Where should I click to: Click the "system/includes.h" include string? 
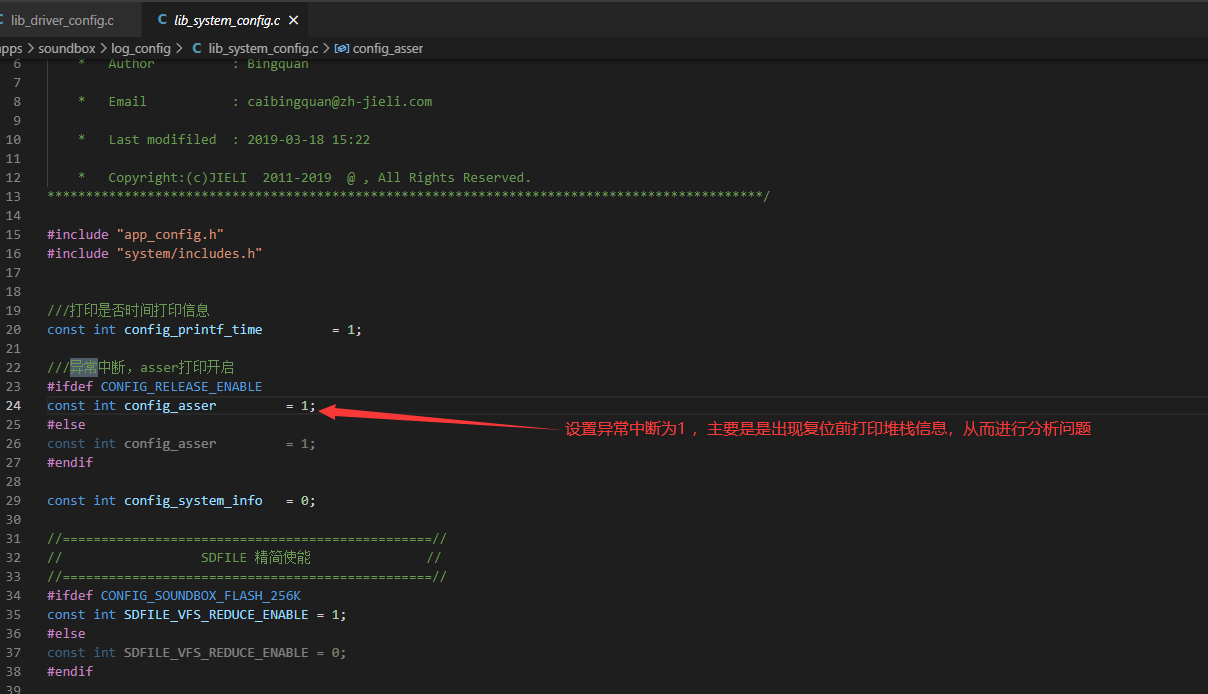click(189, 253)
